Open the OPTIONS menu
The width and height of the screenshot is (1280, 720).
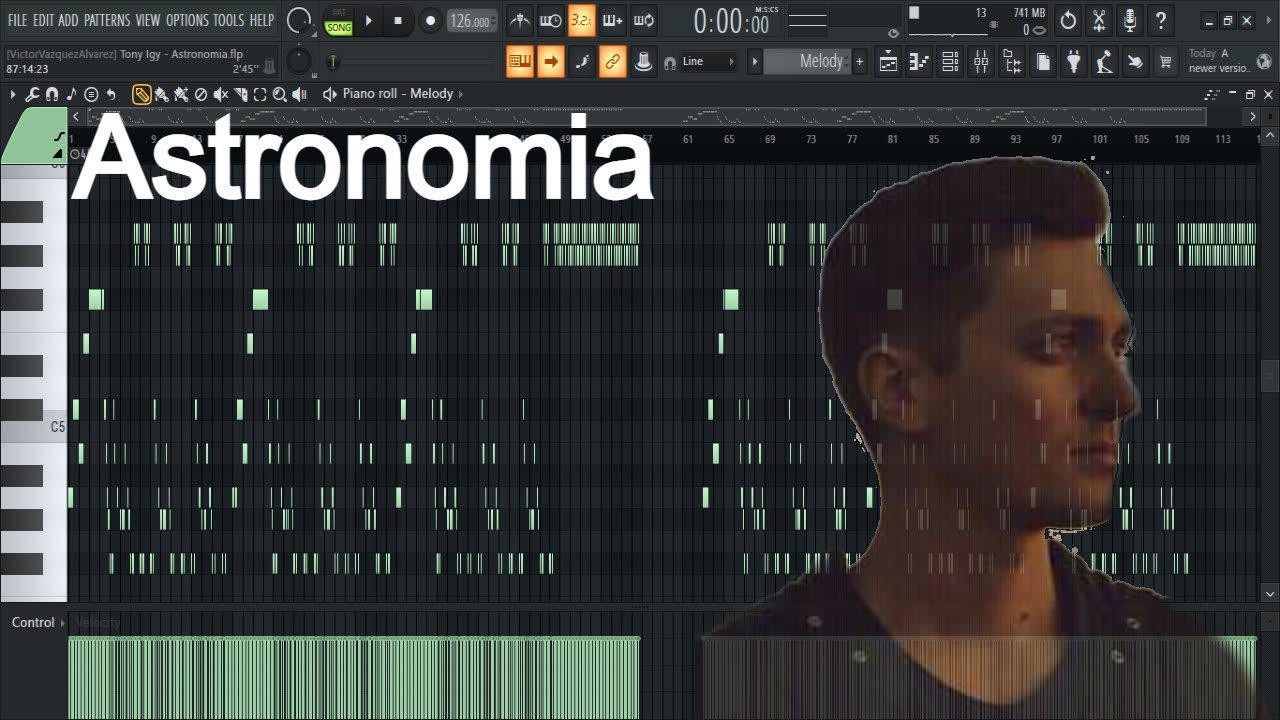pos(187,20)
